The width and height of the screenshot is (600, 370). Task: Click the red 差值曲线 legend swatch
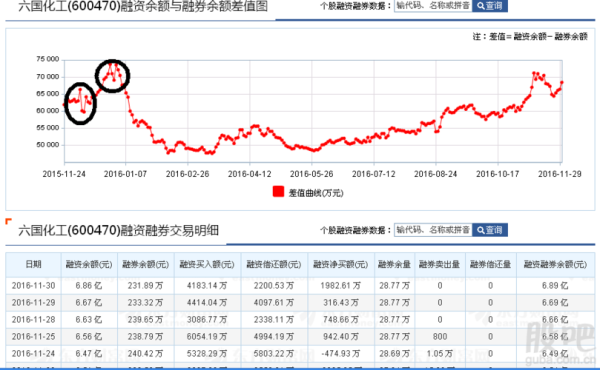278,192
